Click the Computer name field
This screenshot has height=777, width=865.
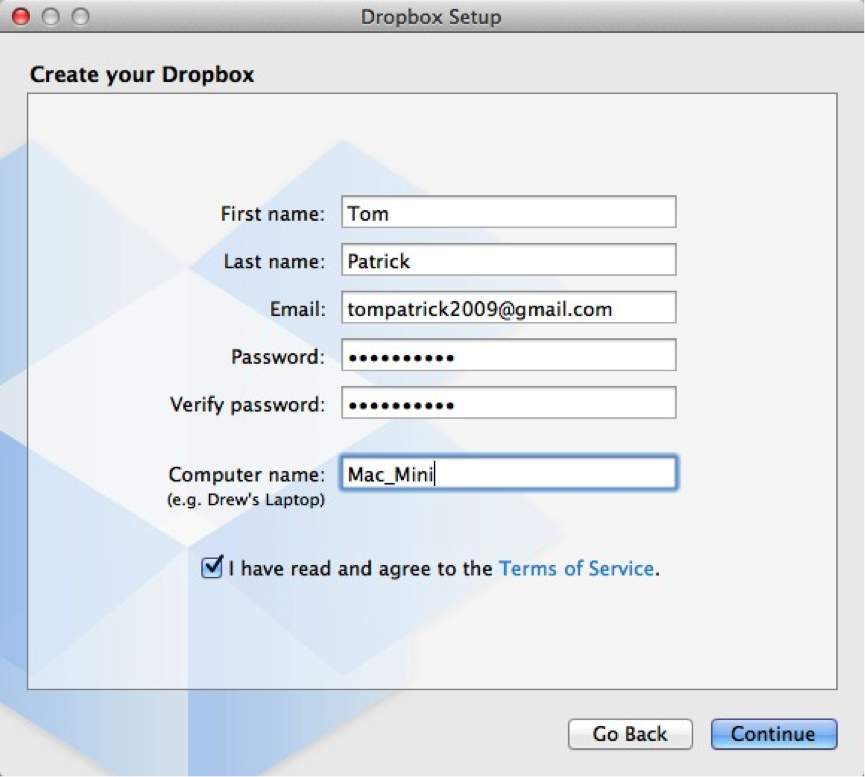click(x=509, y=473)
